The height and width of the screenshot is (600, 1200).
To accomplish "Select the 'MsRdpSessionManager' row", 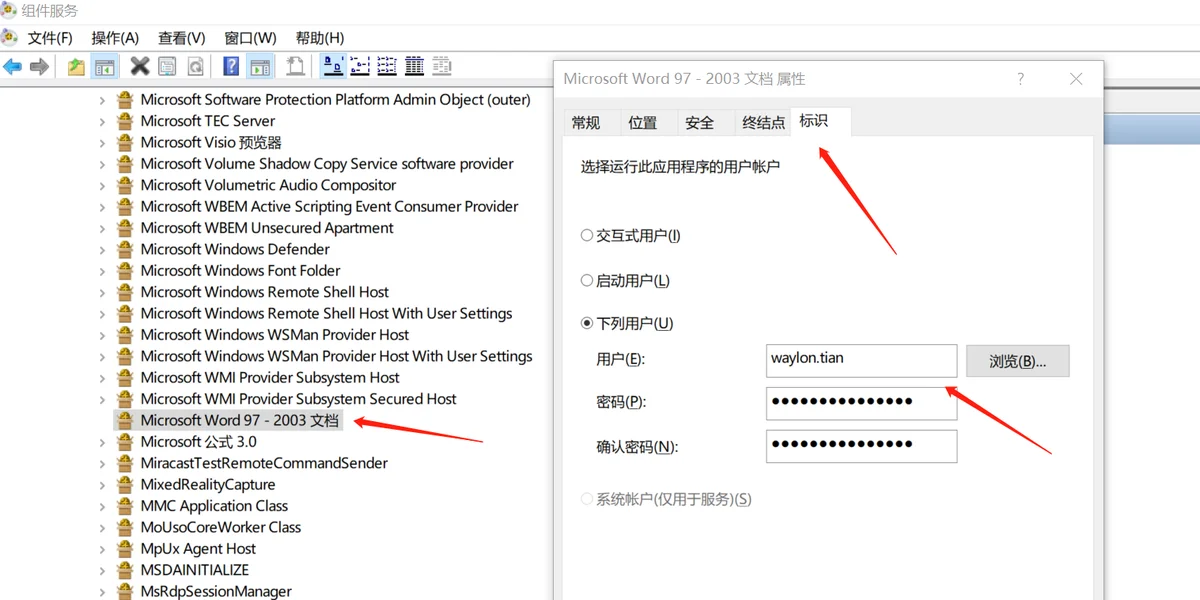I will pos(216,591).
